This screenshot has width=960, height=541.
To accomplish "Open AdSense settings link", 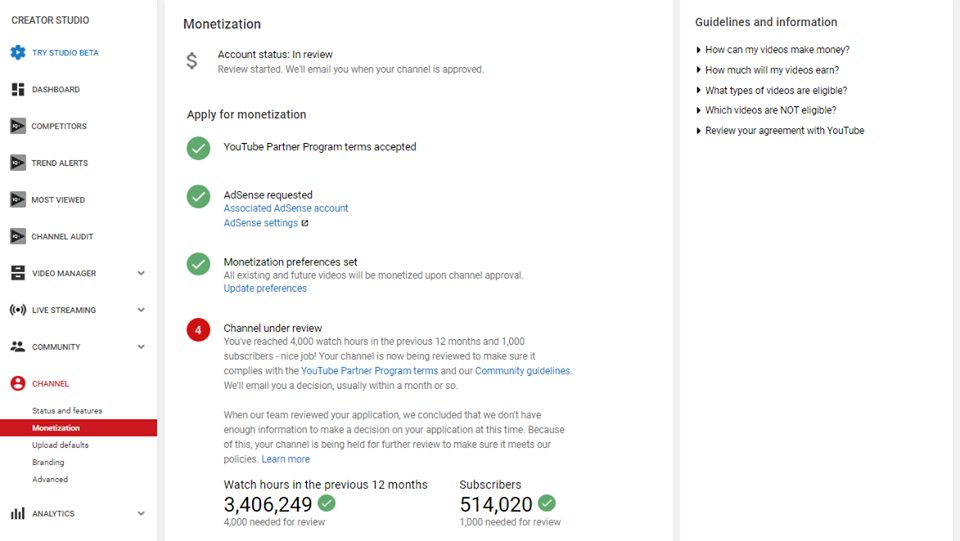I will [x=260, y=223].
